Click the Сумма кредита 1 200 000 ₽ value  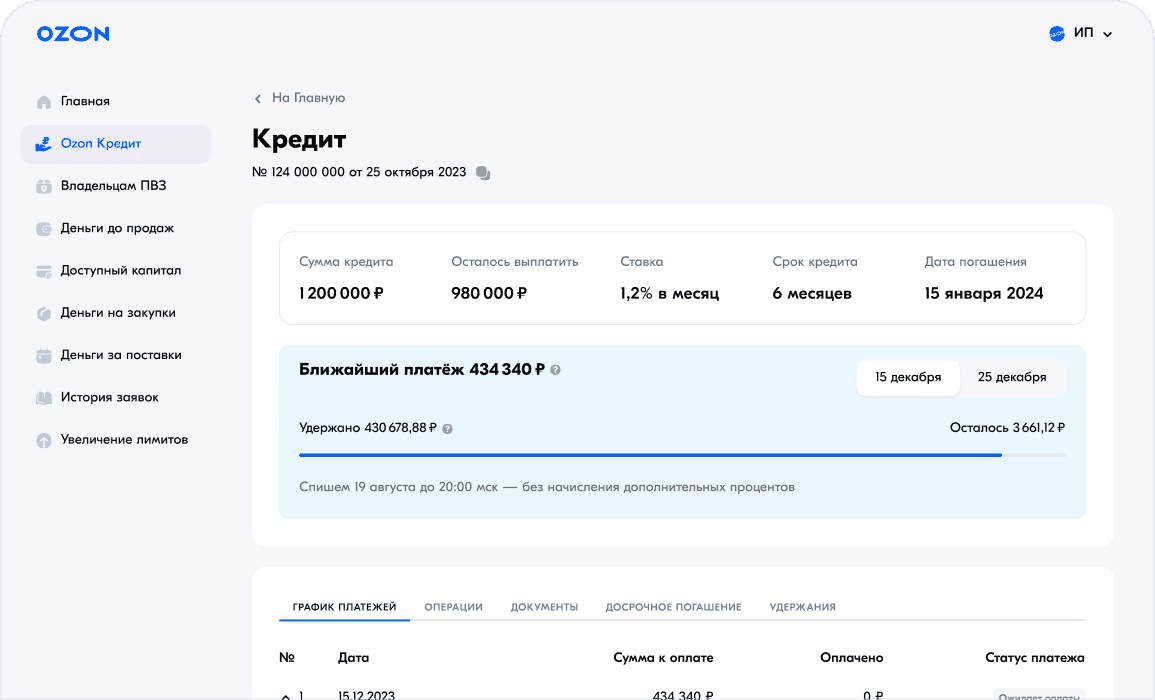coord(341,293)
